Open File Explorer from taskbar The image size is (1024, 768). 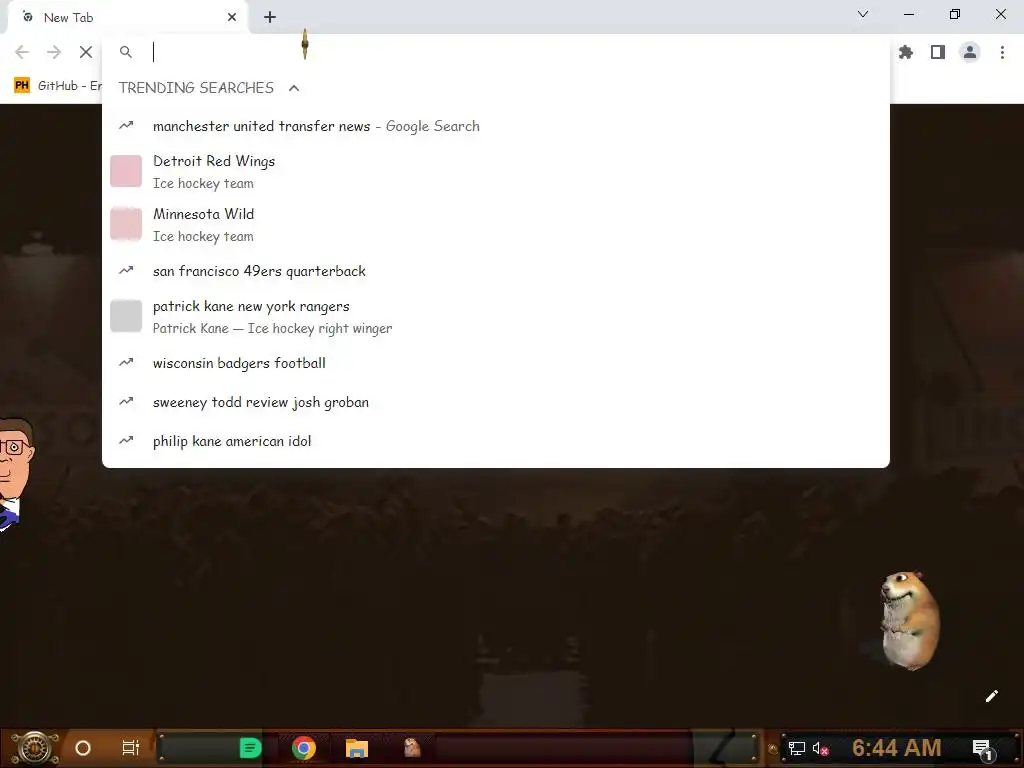[357, 748]
